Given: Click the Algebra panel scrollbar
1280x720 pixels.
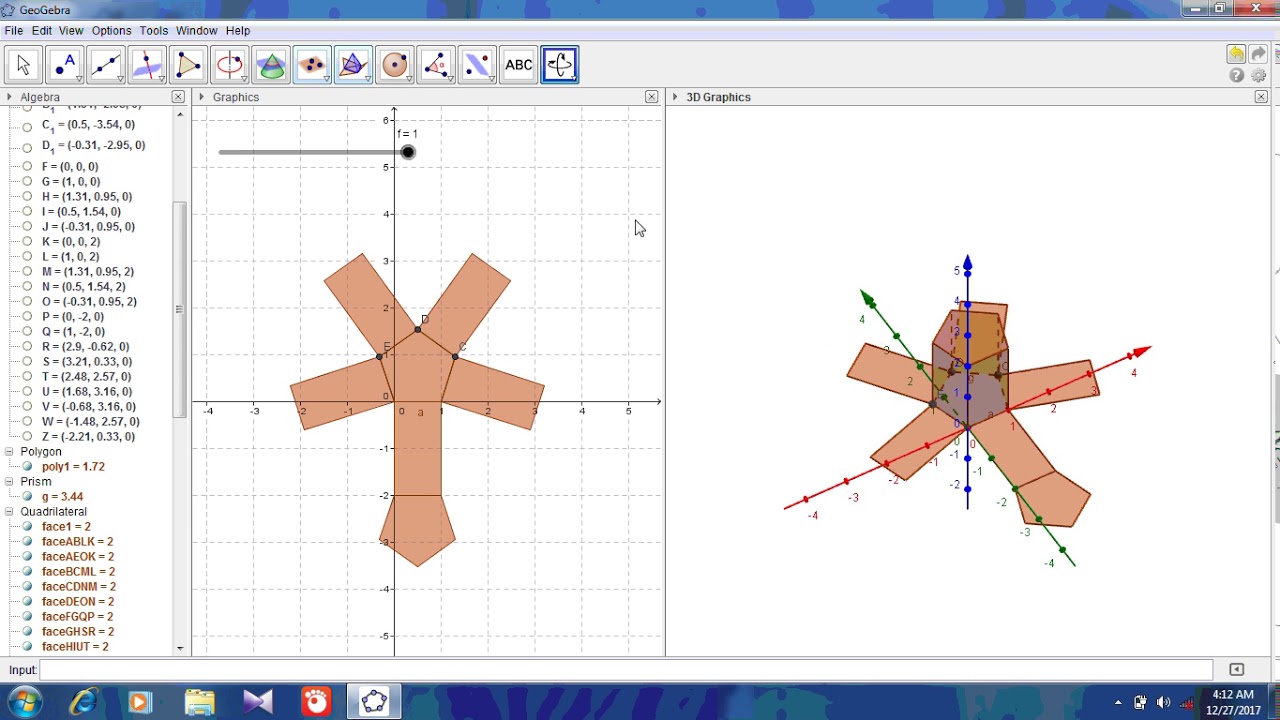Looking at the screenshot, I should (180, 310).
